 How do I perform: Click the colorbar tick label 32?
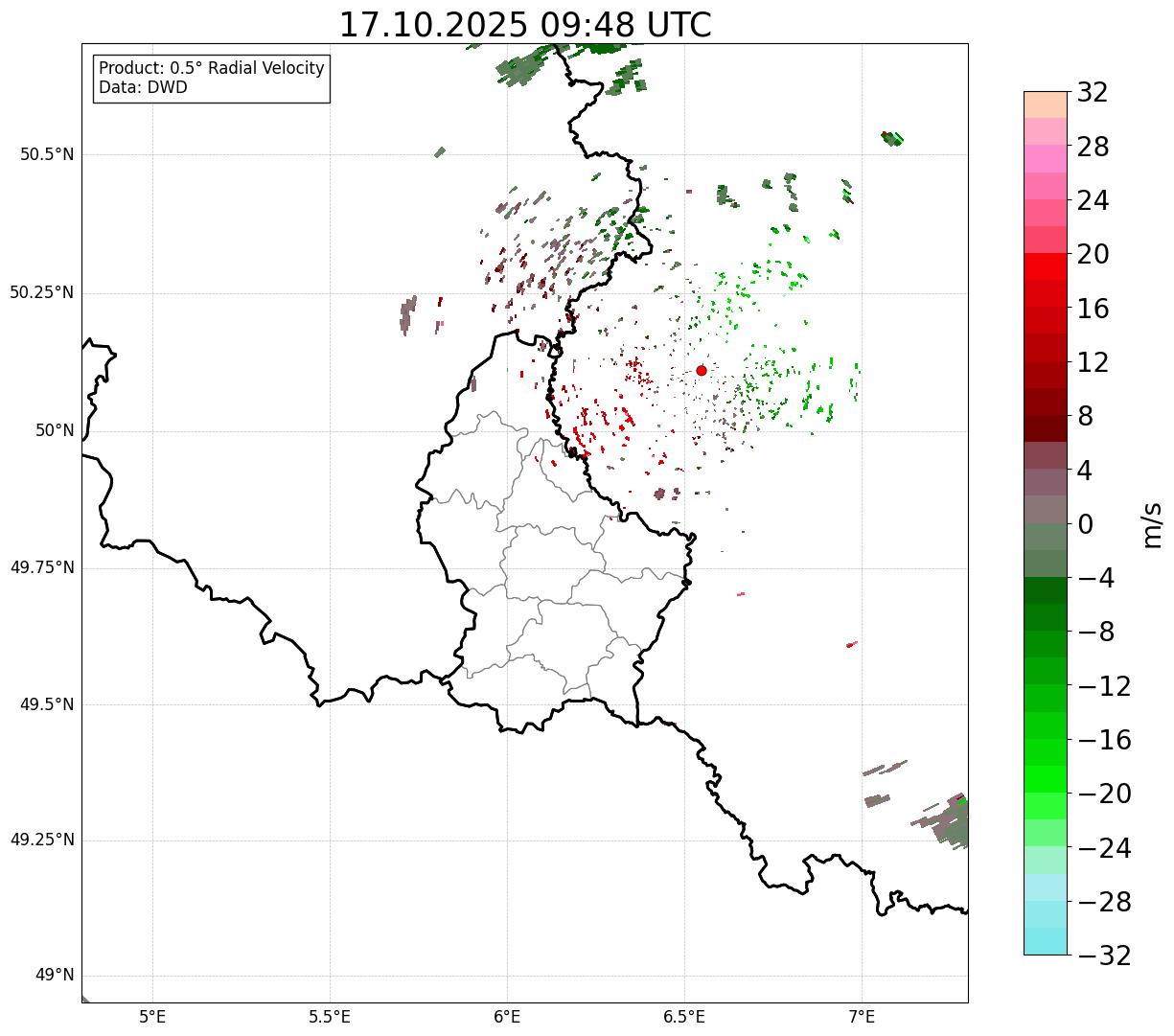1093,93
